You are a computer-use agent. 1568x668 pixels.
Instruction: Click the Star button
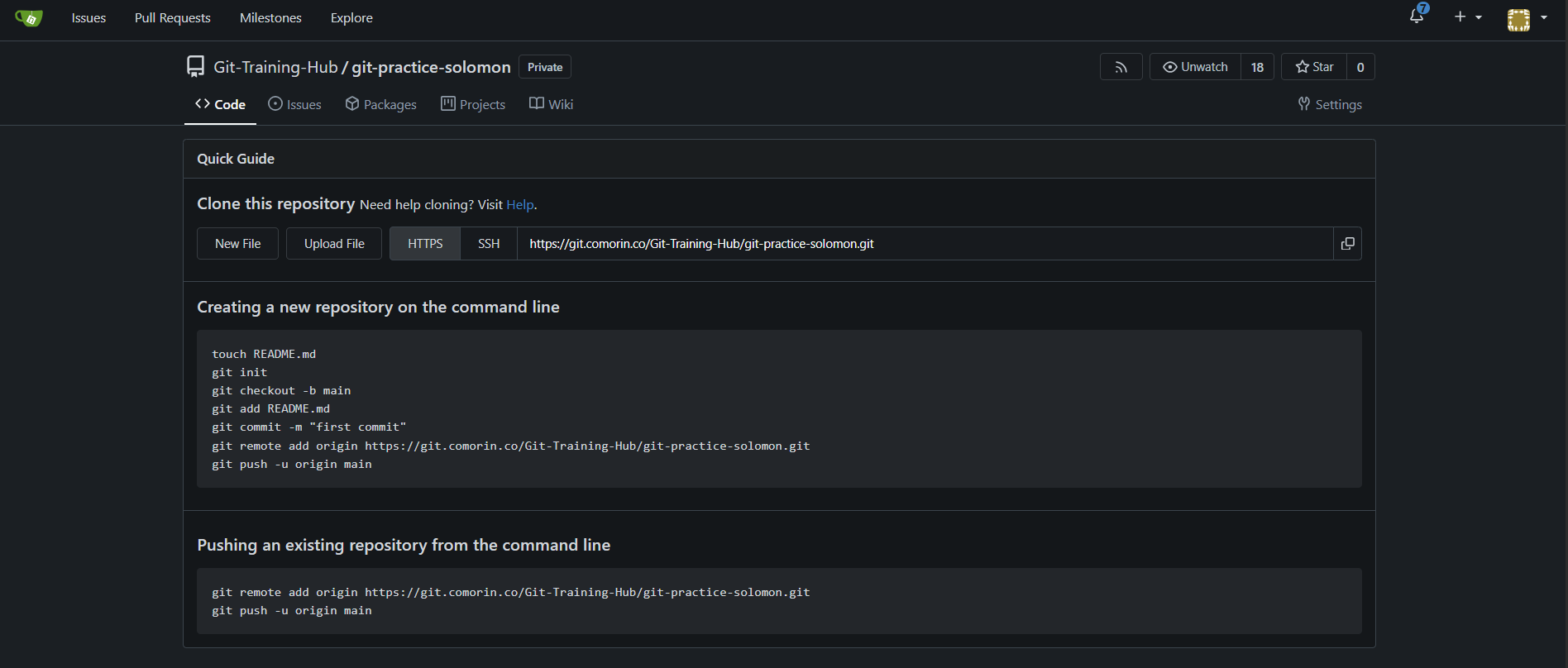[x=1314, y=67]
